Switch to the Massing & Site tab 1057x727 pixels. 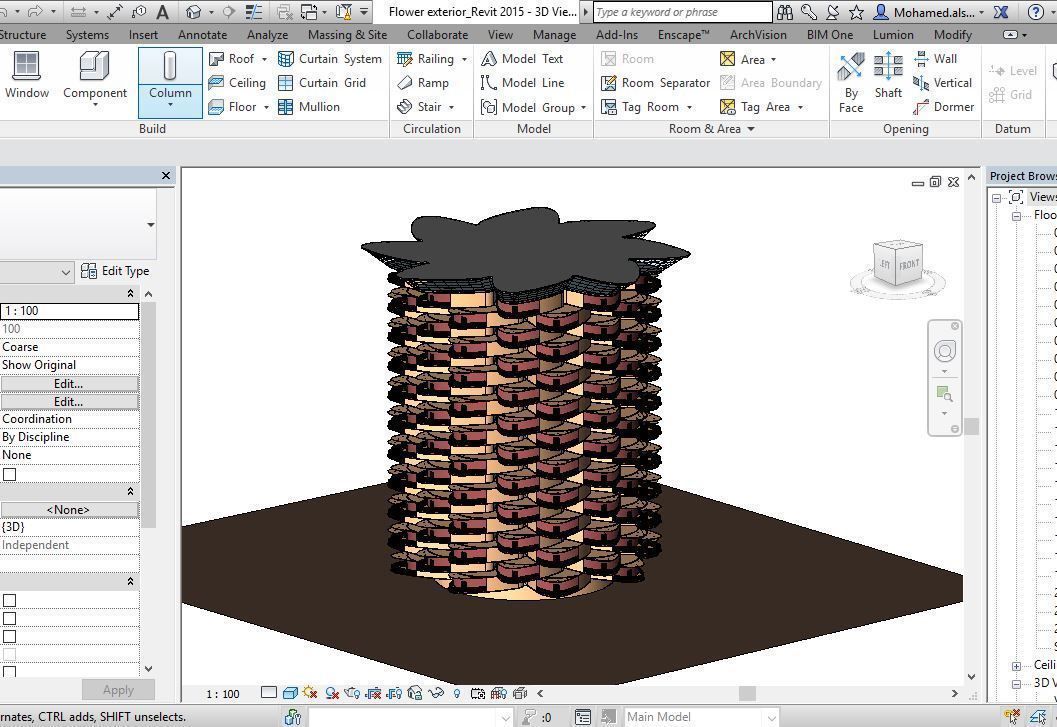[x=347, y=34]
